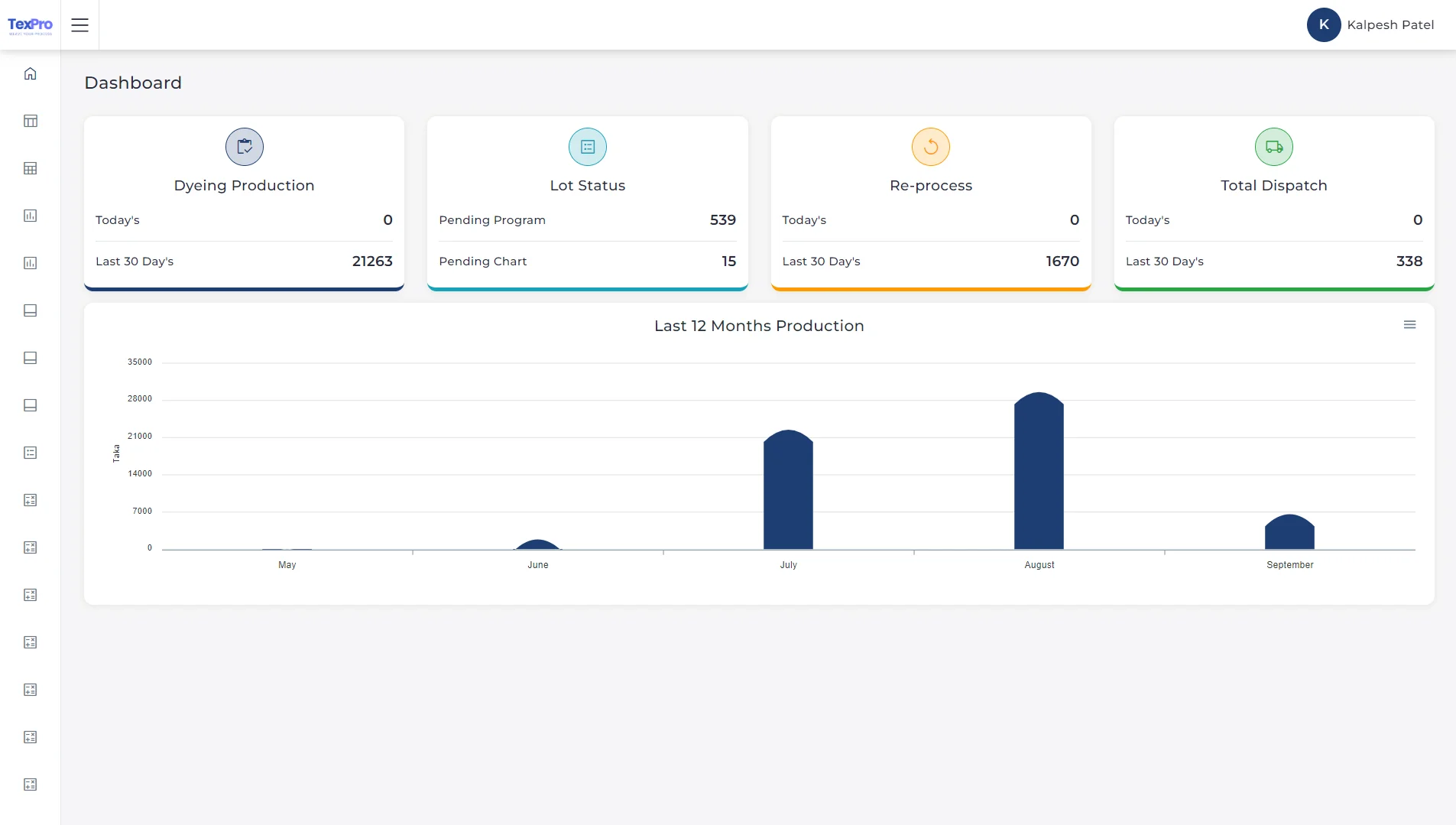
Task: Select the first grid table icon in sidebar
Action: click(x=30, y=121)
